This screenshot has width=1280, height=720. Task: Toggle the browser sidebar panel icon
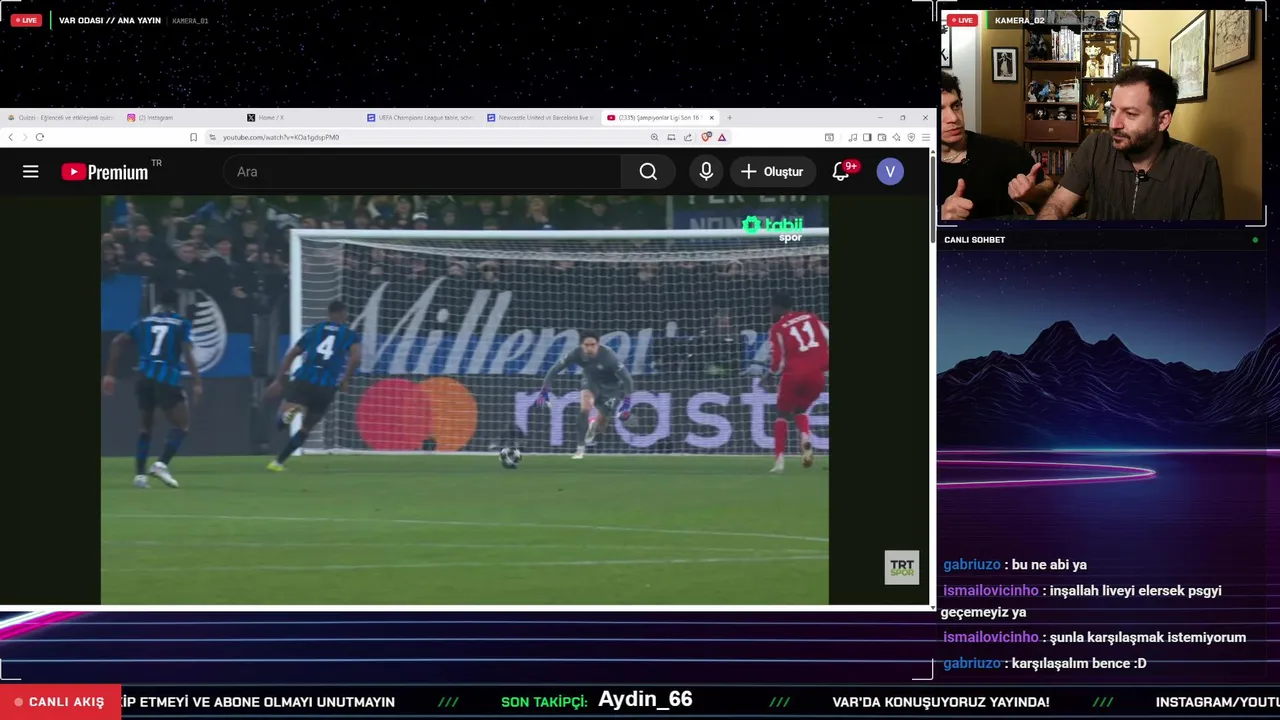tap(867, 137)
